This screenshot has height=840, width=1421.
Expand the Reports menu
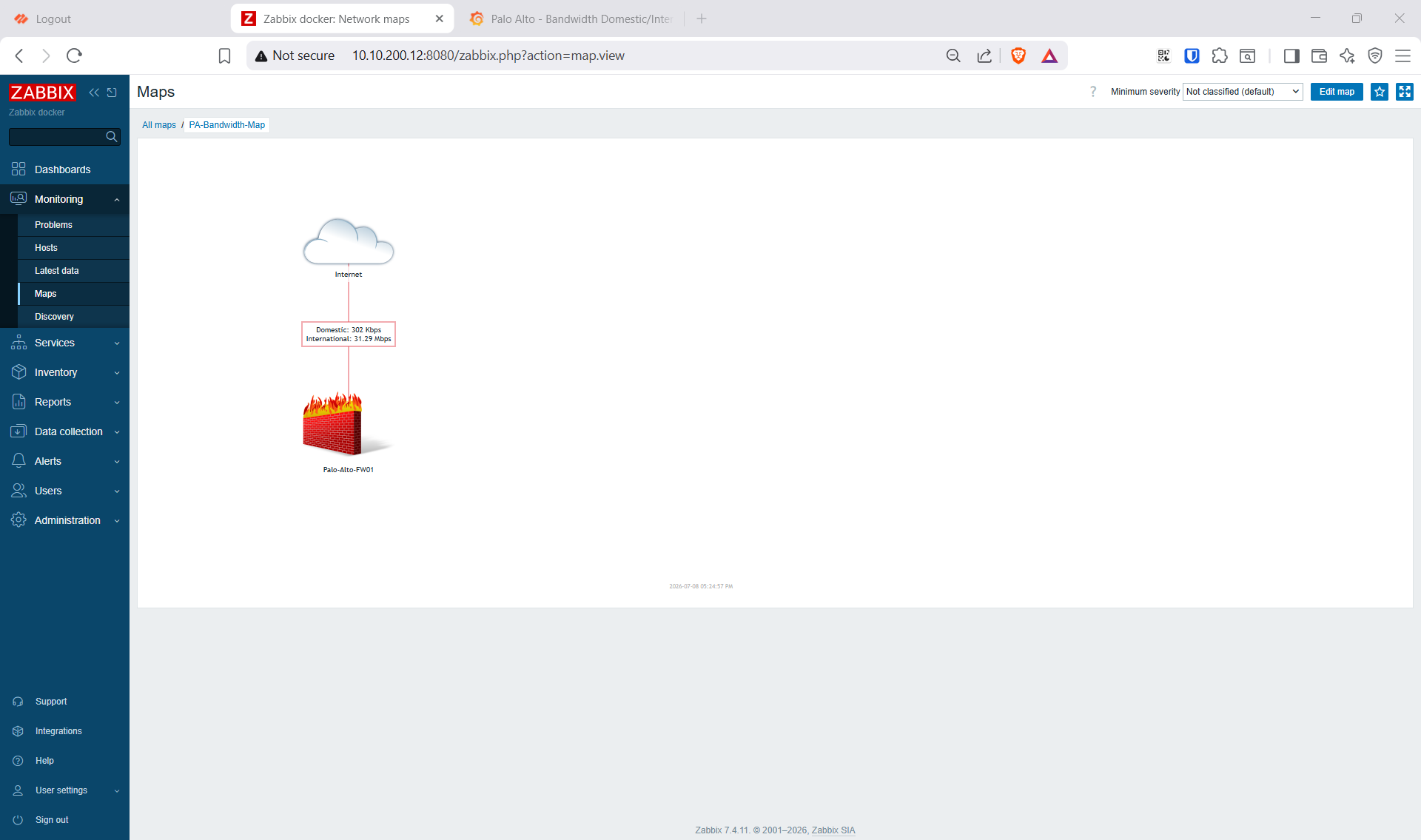click(x=64, y=402)
